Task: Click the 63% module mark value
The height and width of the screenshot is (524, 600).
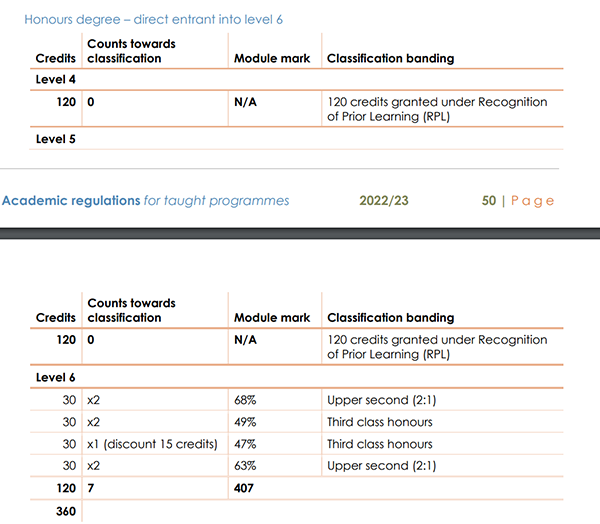Action: pos(247,466)
